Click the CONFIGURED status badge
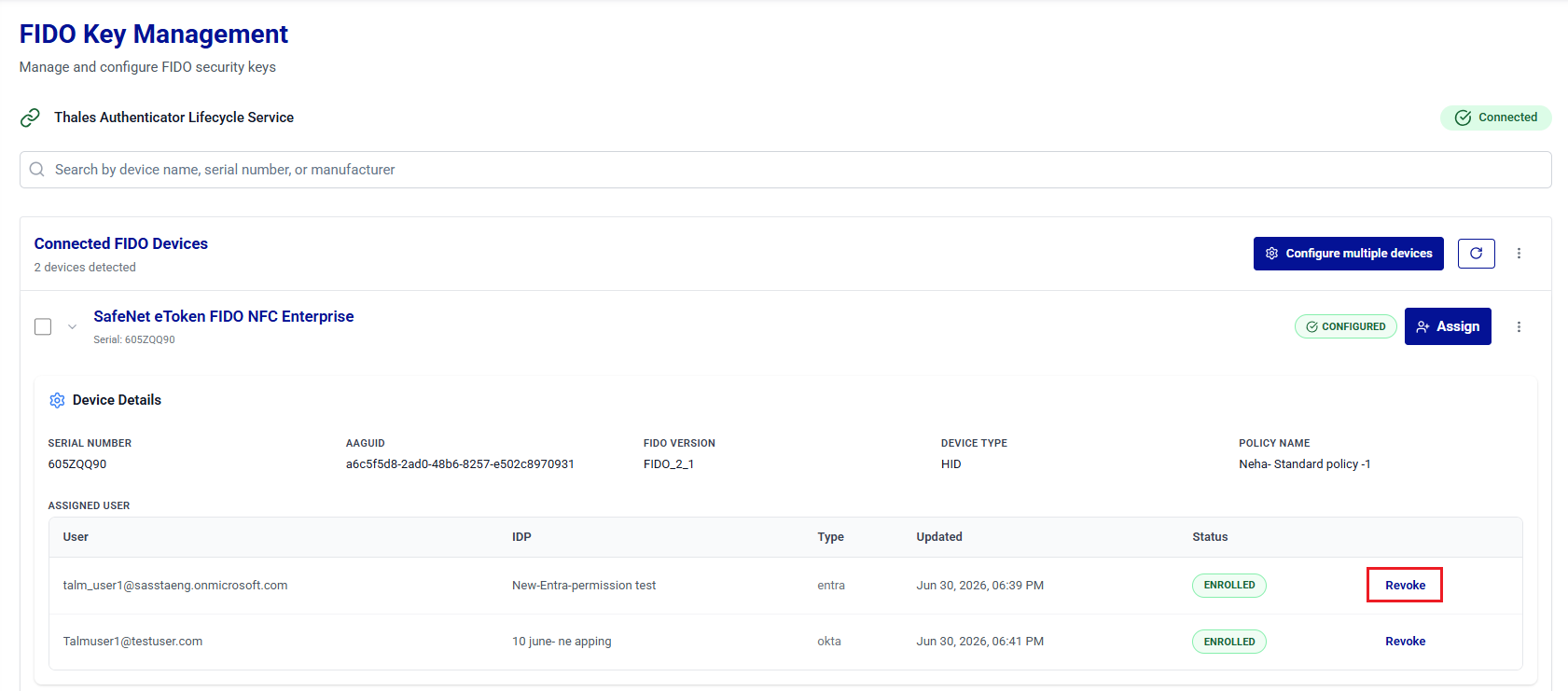Viewport: 1568px width, 691px height. coord(1346,327)
